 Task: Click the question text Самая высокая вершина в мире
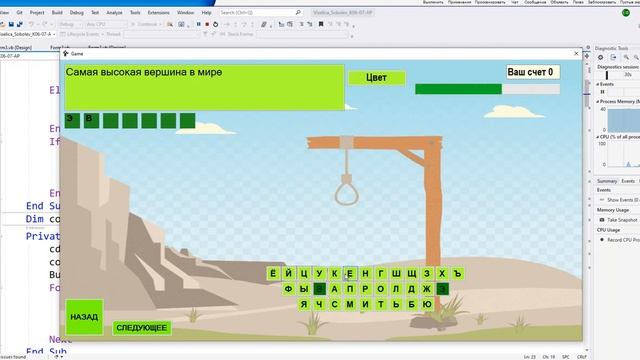(144, 72)
